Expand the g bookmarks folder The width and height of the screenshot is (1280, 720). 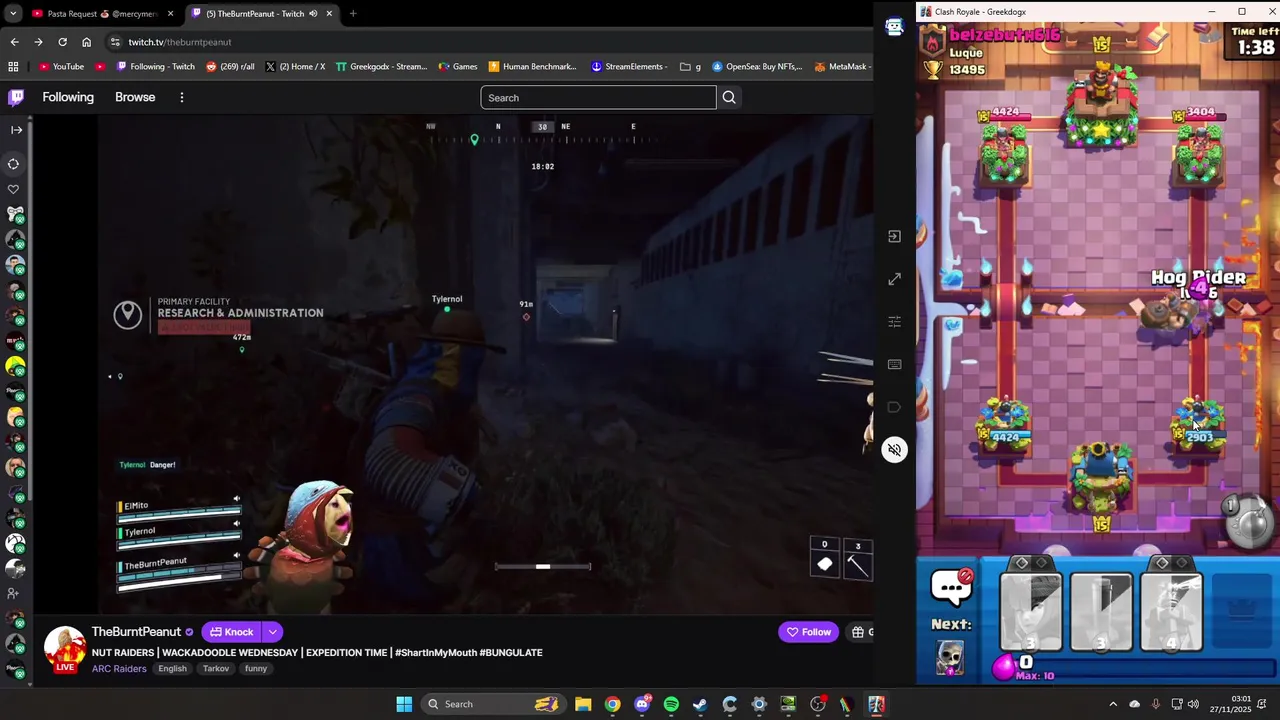(x=690, y=67)
